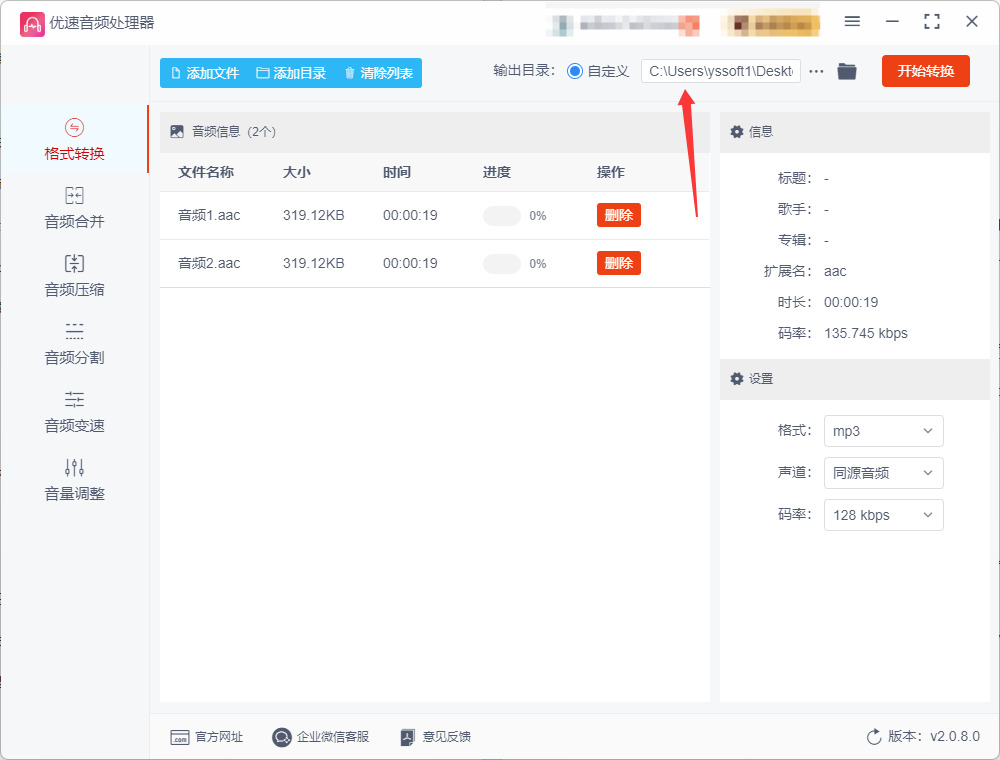1000x760 pixels.
Task: Click the 添加文件 add file button
Action: coord(205,73)
